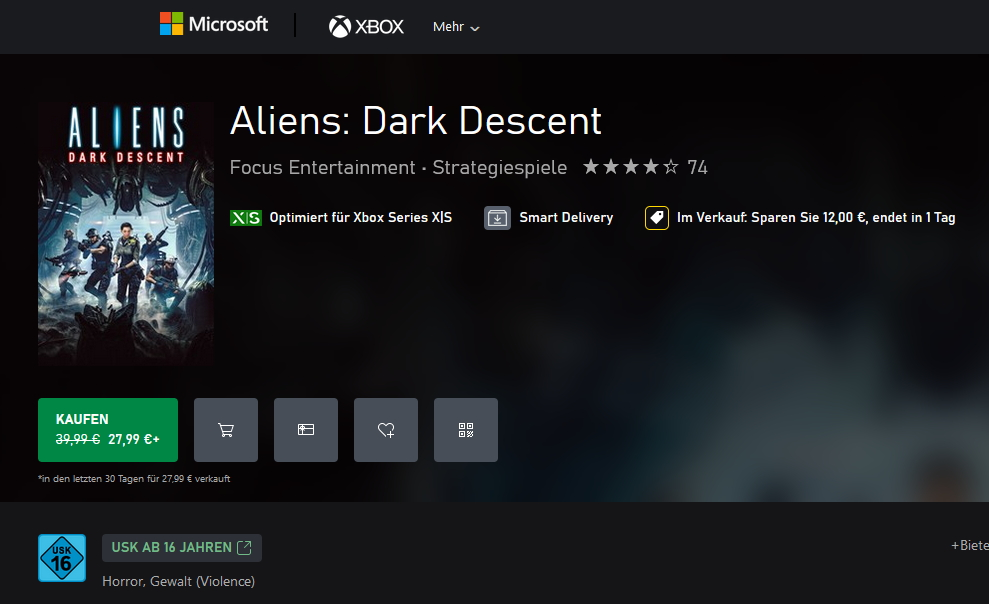This screenshot has height=604, width=989.
Task: Select the 'Optimiert für Xbox Series X|S' text
Action: (x=361, y=218)
